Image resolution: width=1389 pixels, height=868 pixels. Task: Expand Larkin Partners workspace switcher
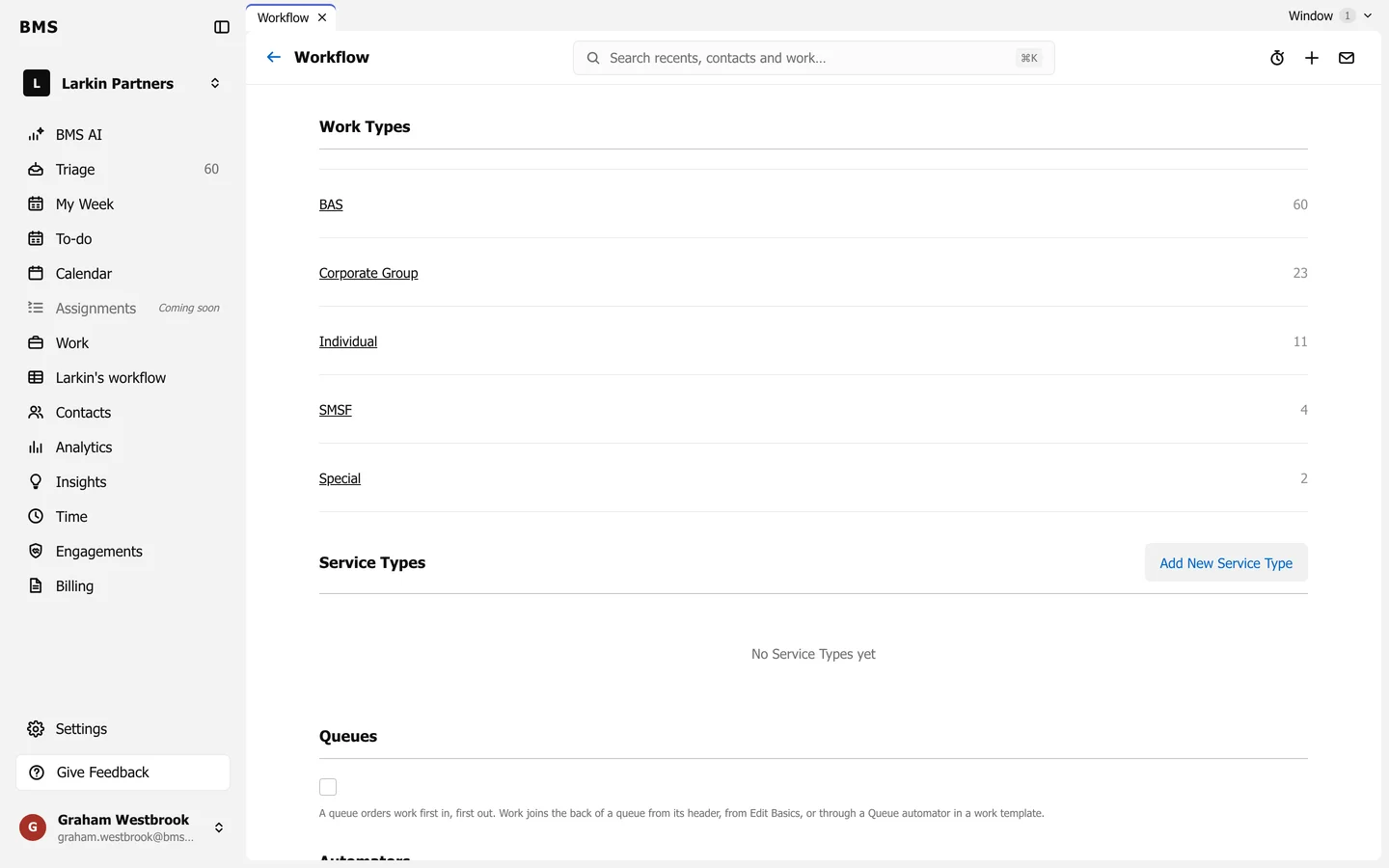(x=123, y=83)
